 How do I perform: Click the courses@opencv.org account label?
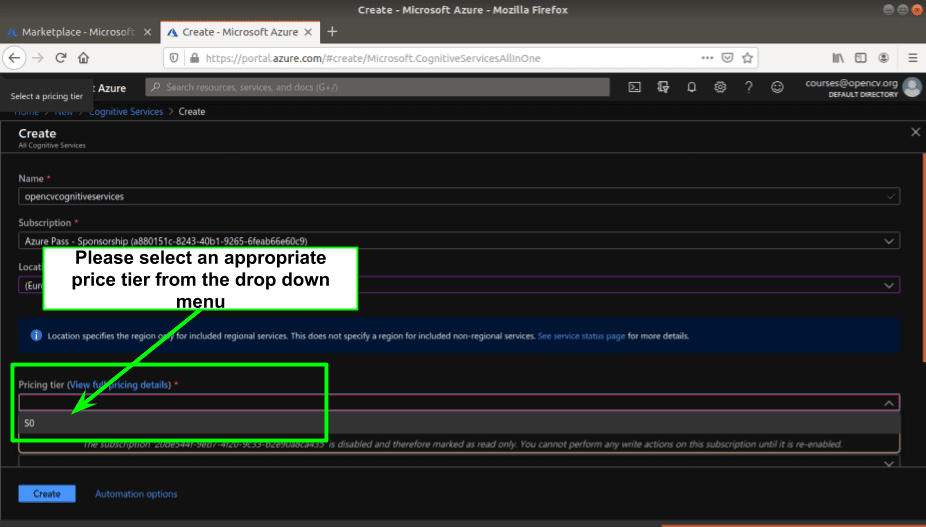[851, 83]
